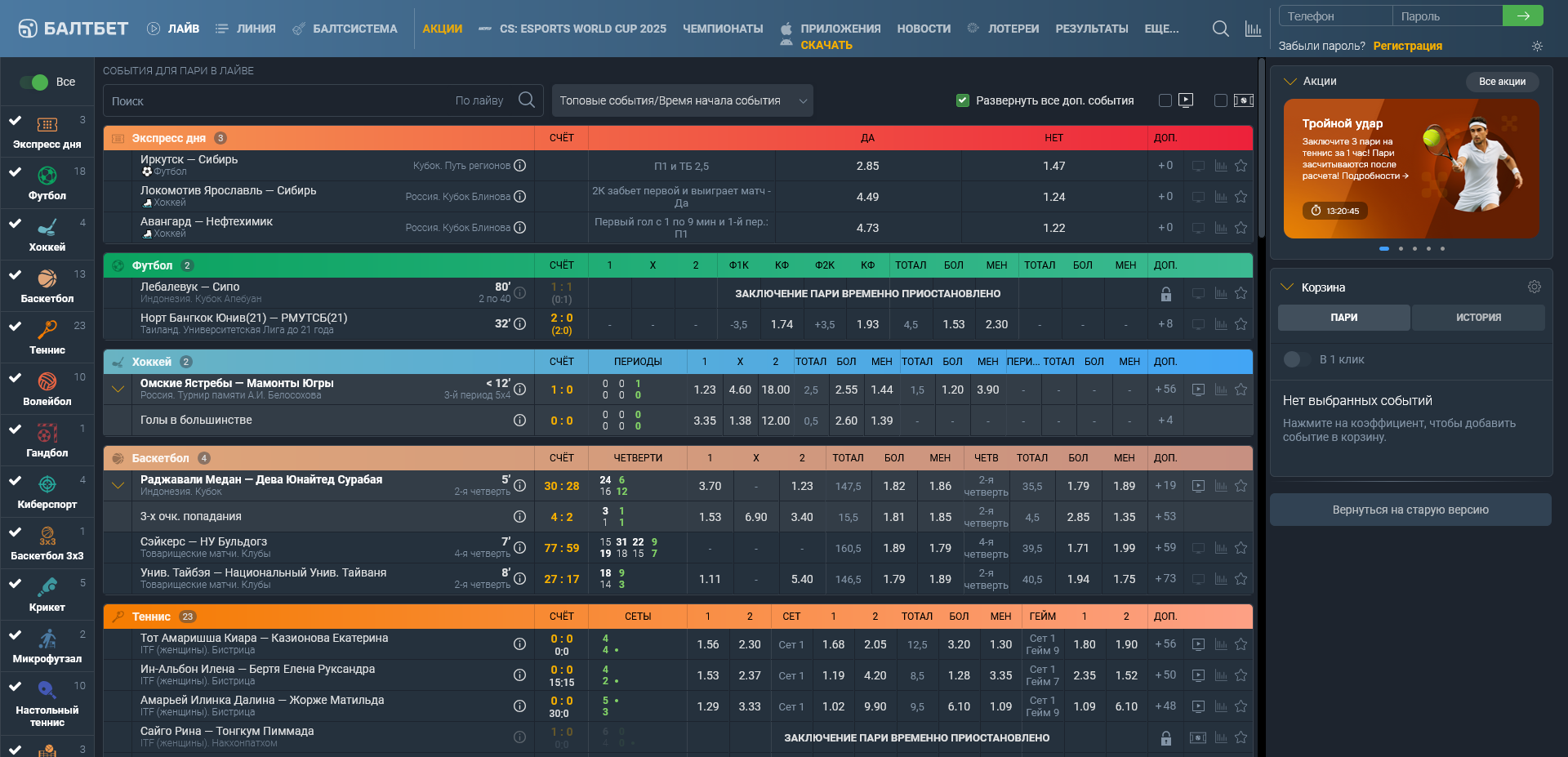The image size is (1568, 757).
Task: Select Tennis racket icon in sidebar
Action: [x=47, y=330]
